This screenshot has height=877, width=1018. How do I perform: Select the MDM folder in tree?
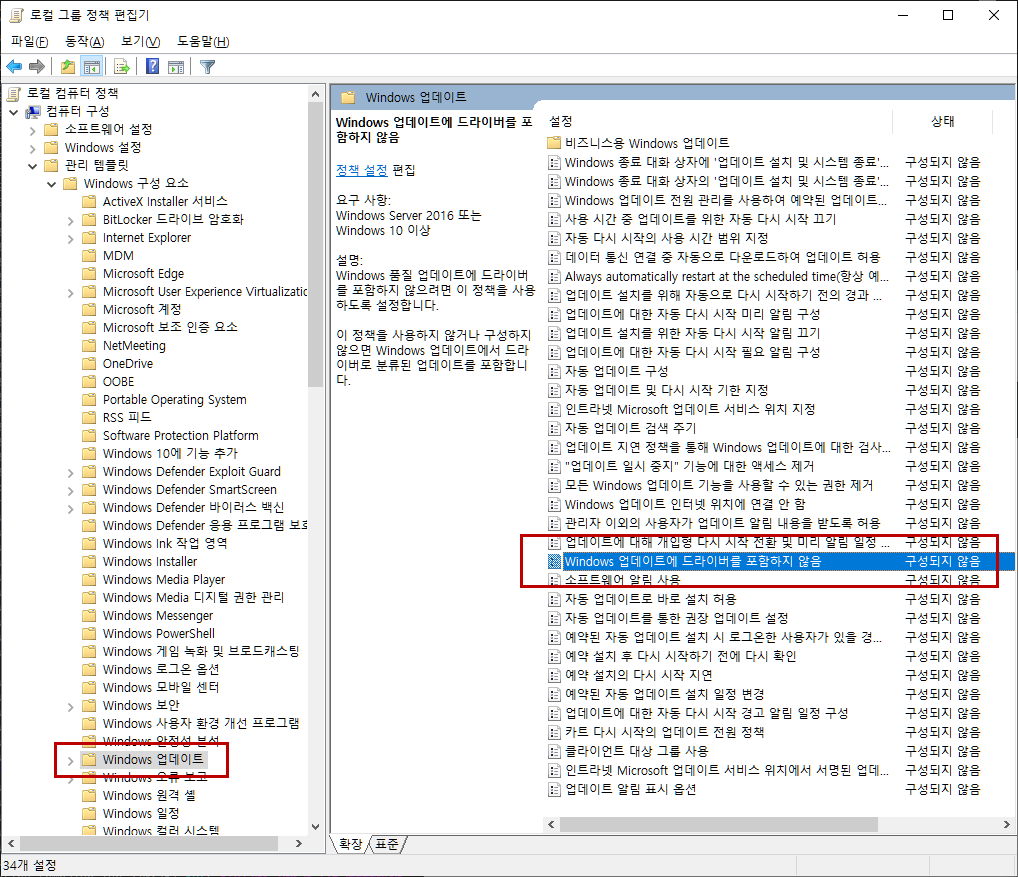tap(118, 256)
